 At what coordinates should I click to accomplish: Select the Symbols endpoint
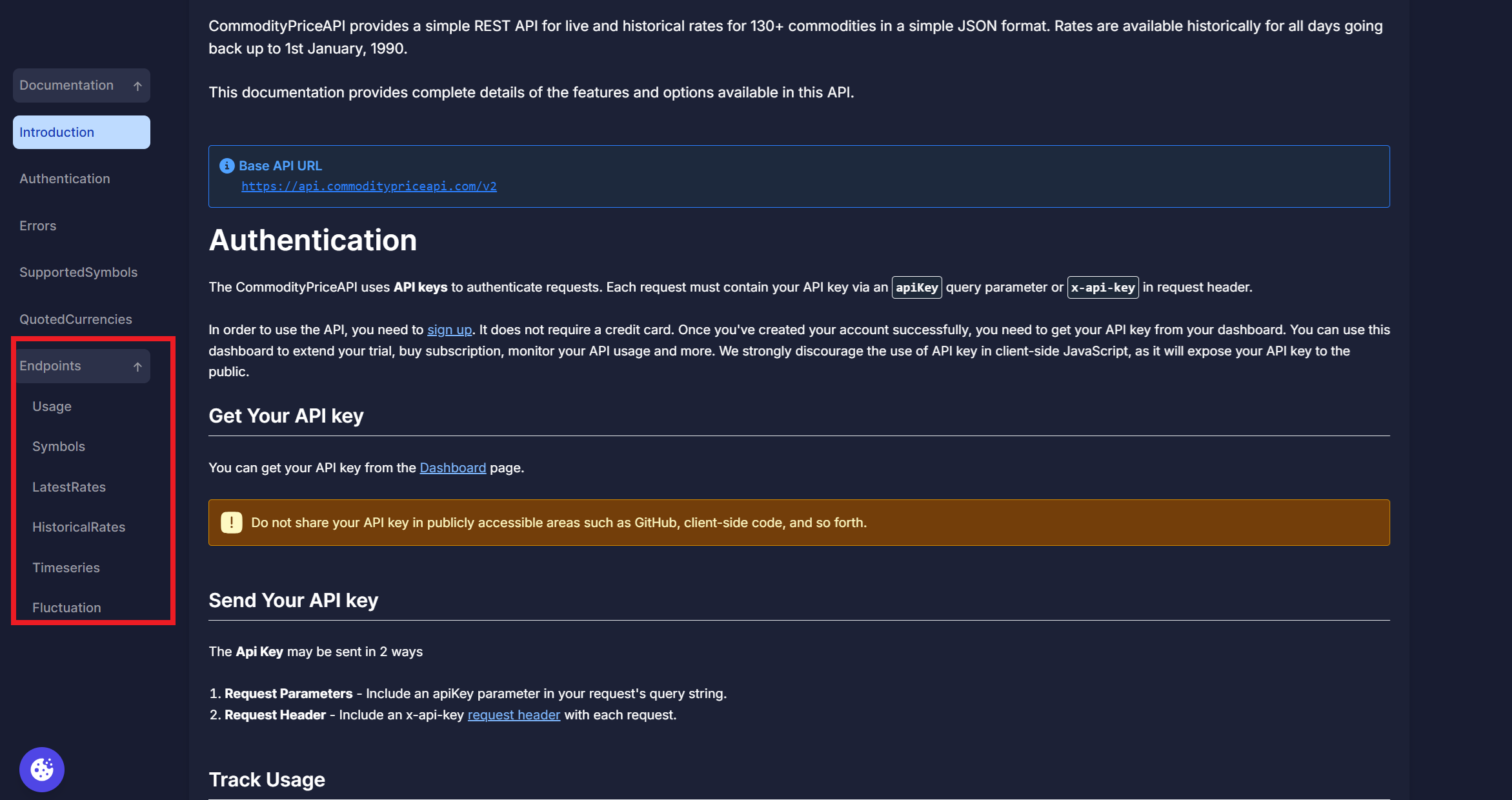(x=59, y=446)
